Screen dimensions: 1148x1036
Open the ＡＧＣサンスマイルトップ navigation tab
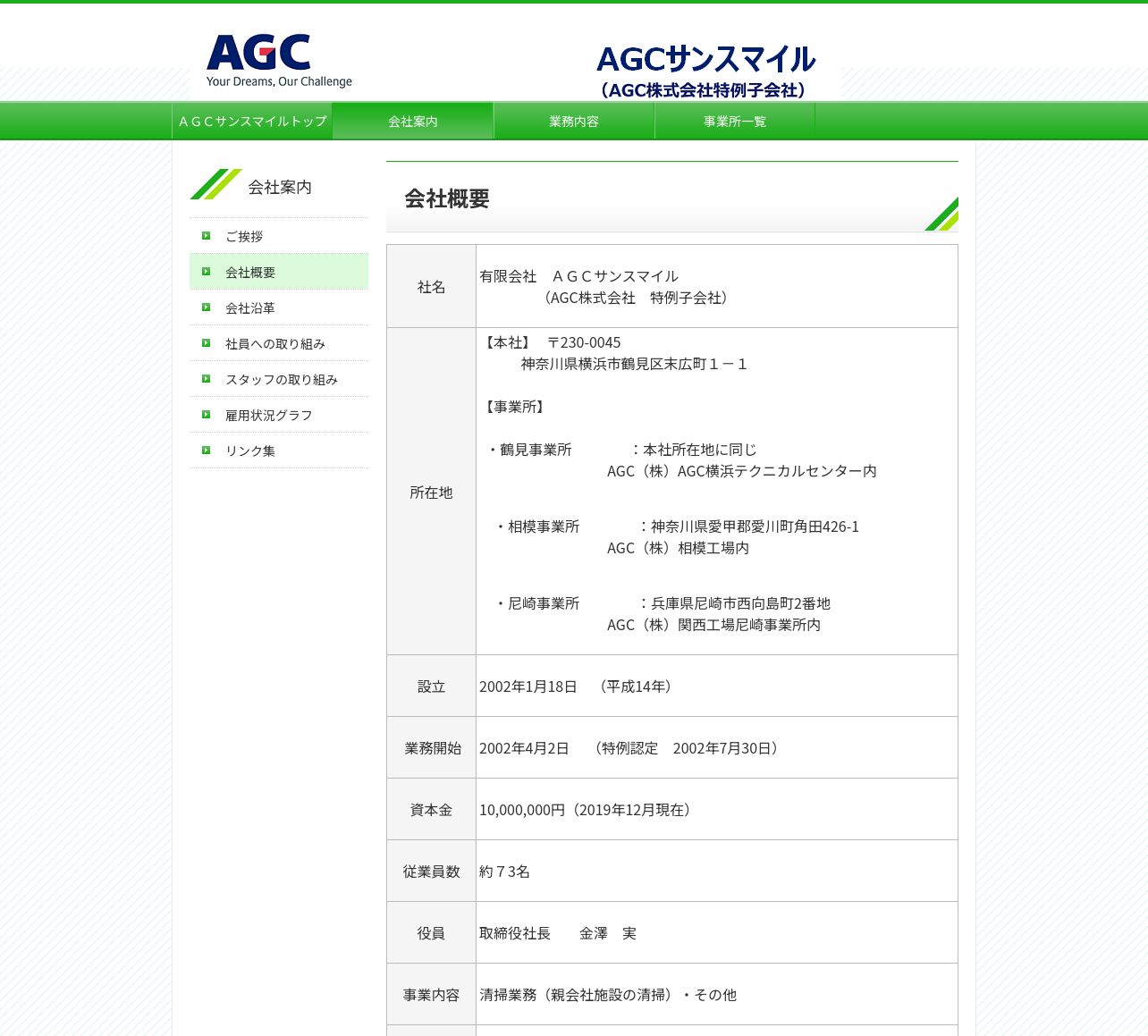(x=252, y=121)
